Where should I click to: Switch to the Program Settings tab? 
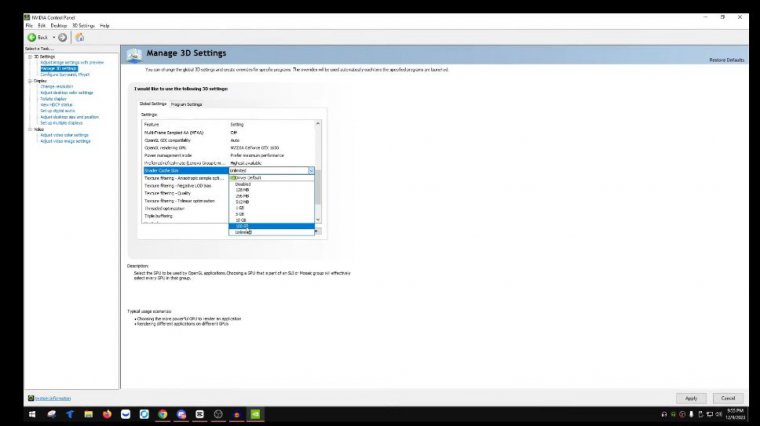coord(186,104)
